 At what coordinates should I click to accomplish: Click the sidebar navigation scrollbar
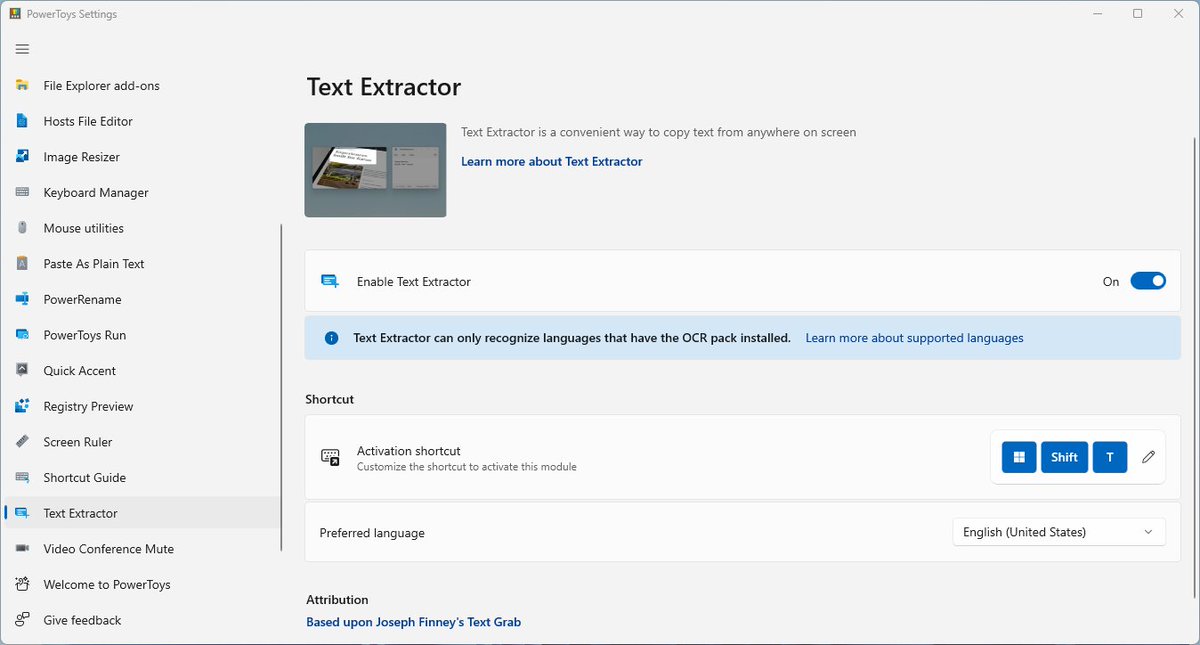tap(282, 387)
